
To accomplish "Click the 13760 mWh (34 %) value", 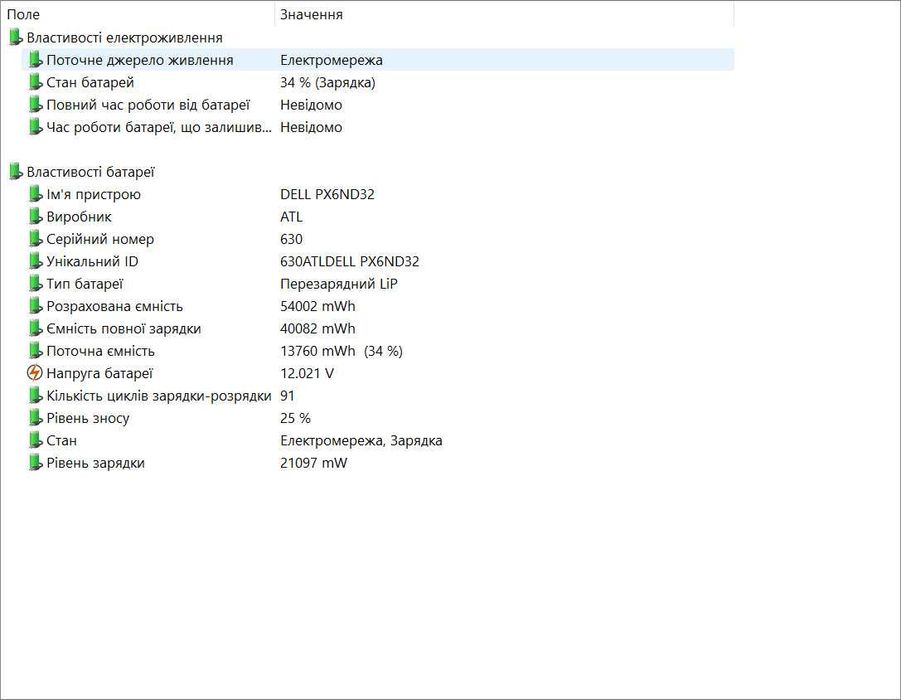I will [341, 351].
